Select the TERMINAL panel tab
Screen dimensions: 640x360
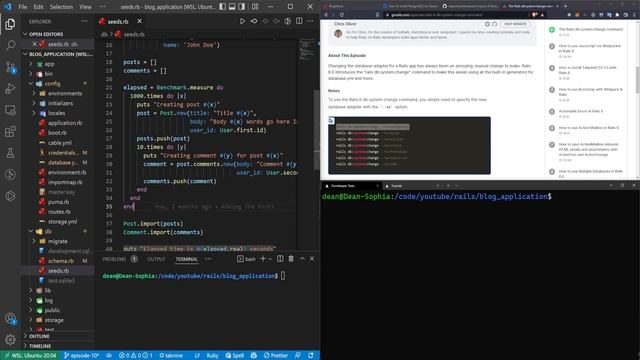187,259
